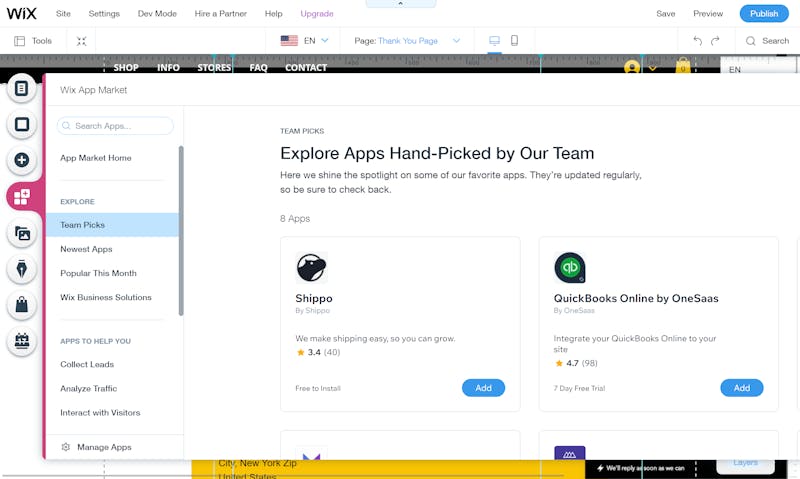This screenshot has width=800, height=479.
Task: Click the Shippo app logo
Action: pyautogui.click(x=311, y=267)
